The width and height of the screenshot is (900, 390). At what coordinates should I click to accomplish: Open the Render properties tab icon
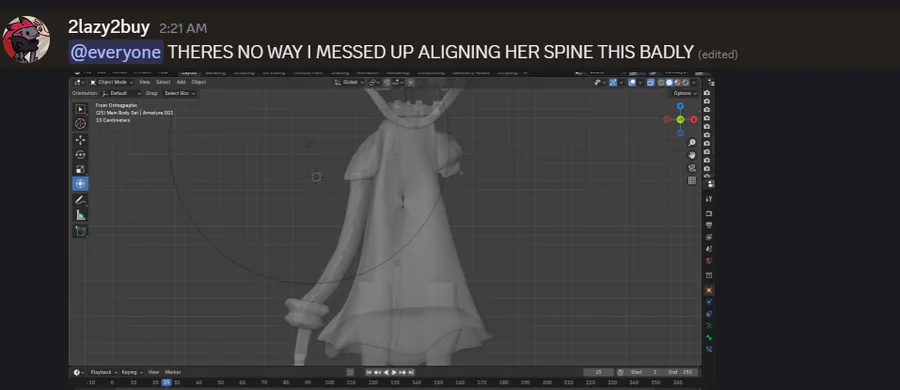point(709,214)
